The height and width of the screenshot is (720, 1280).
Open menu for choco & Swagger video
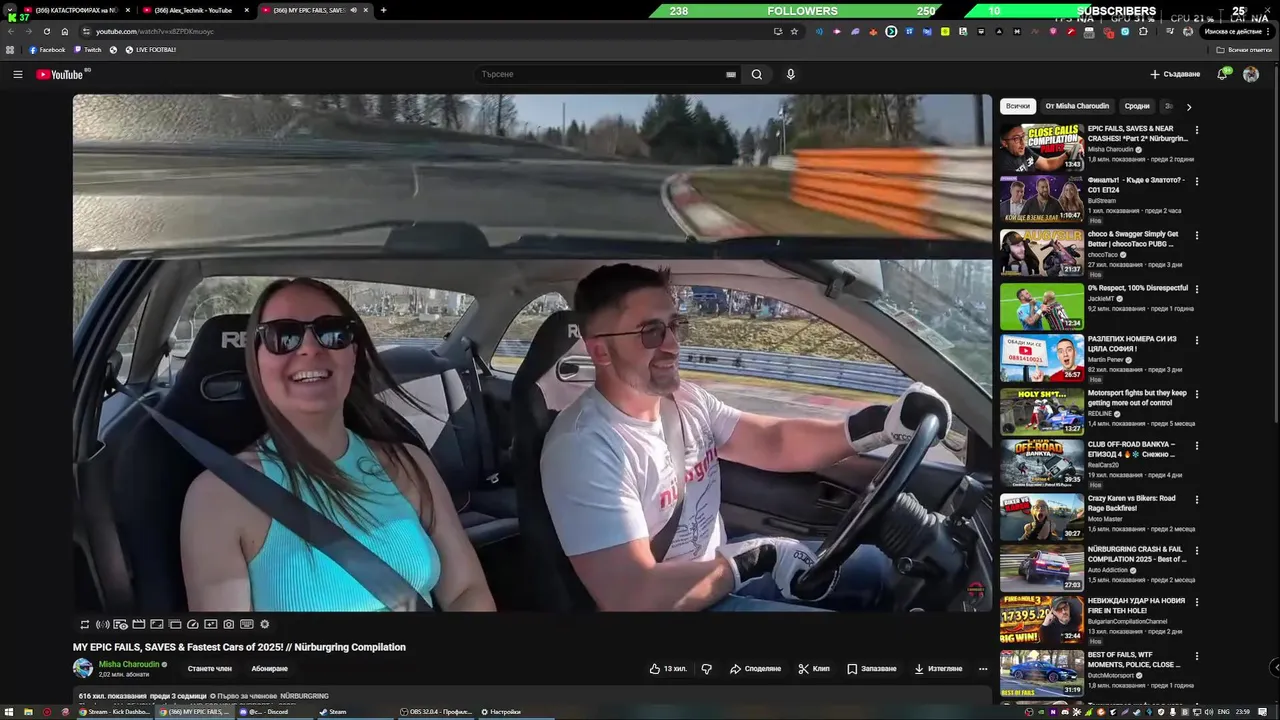(x=1196, y=235)
